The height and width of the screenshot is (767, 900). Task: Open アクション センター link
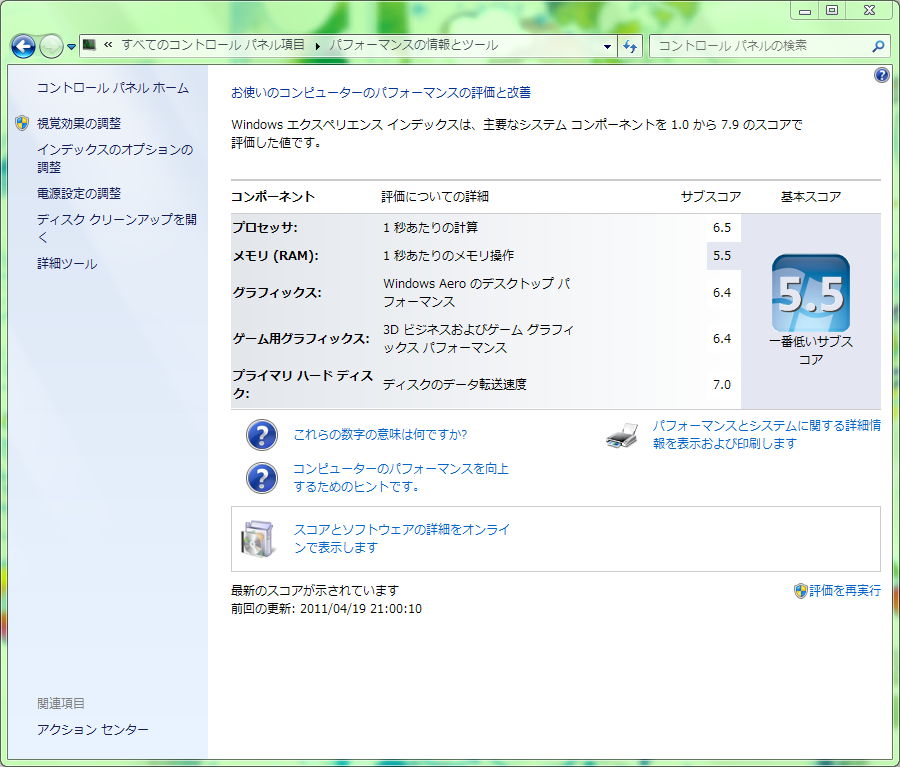(x=92, y=730)
